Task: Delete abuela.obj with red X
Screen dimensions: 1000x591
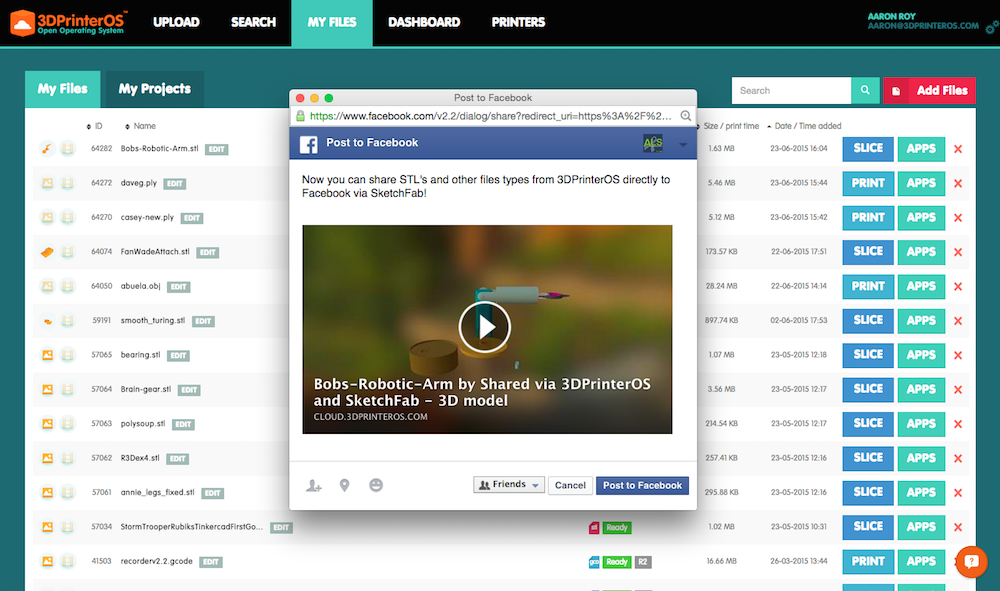Action: 958,287
